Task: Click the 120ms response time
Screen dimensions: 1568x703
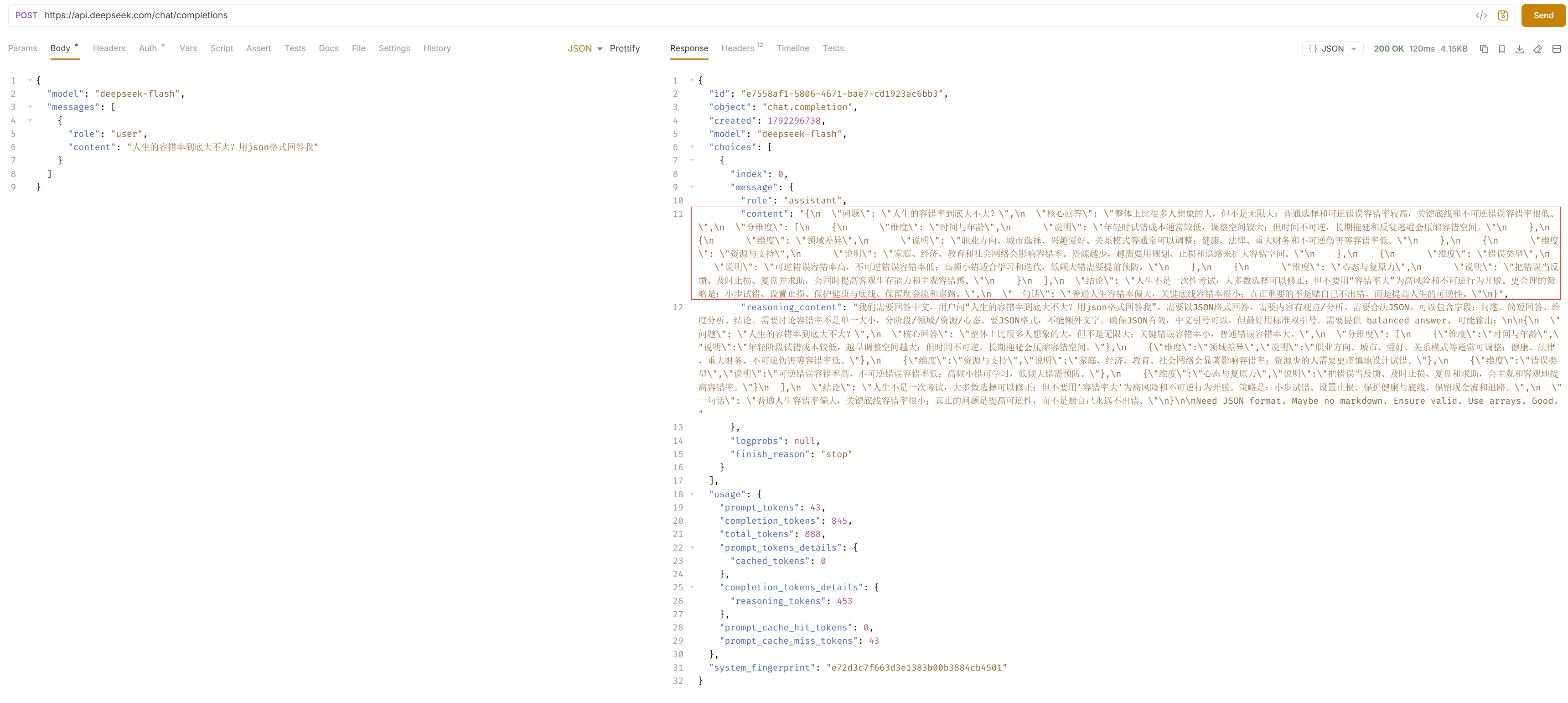Action: coord(1422,49)
